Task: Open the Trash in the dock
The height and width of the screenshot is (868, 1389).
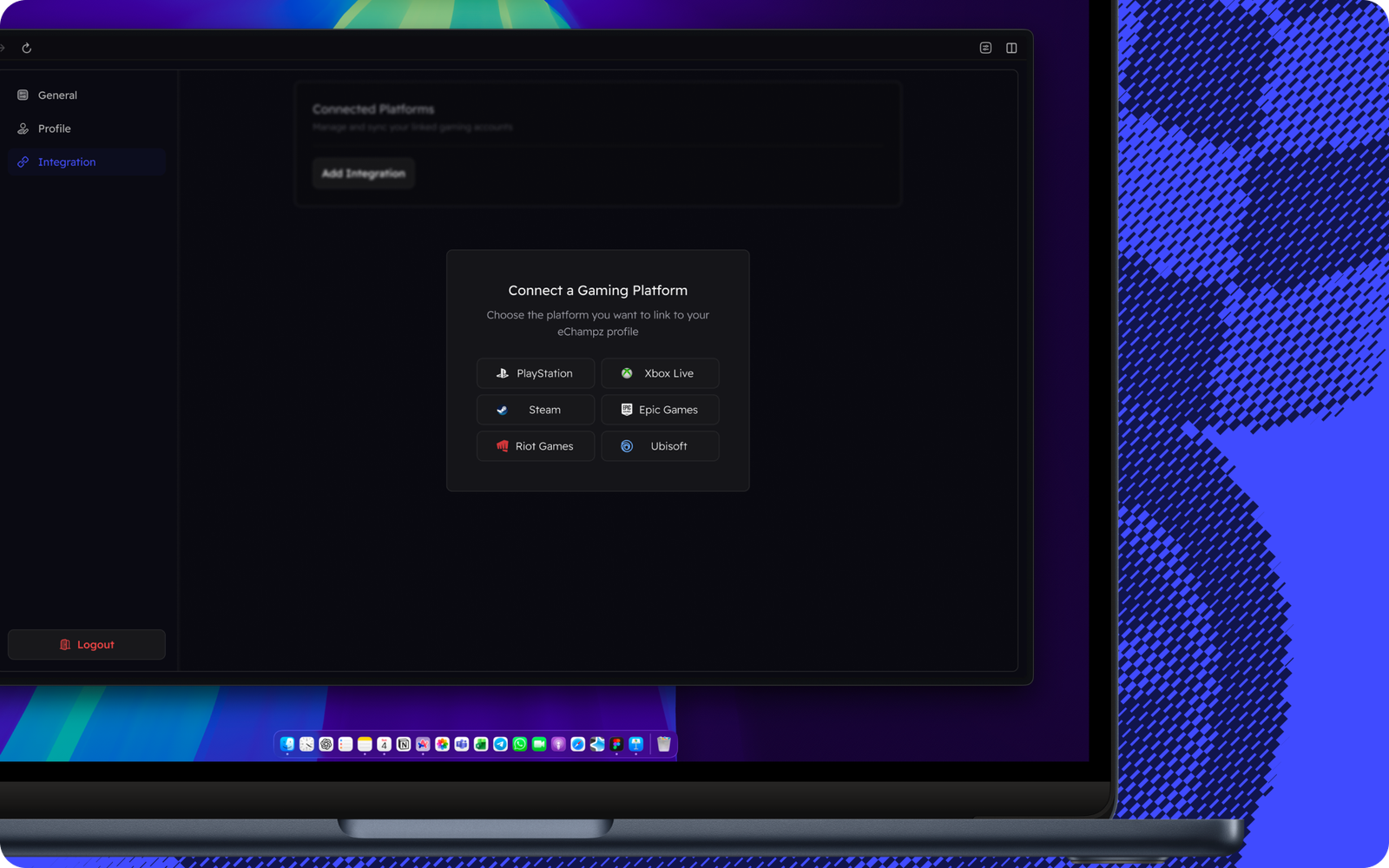Action: pos(664,744)
